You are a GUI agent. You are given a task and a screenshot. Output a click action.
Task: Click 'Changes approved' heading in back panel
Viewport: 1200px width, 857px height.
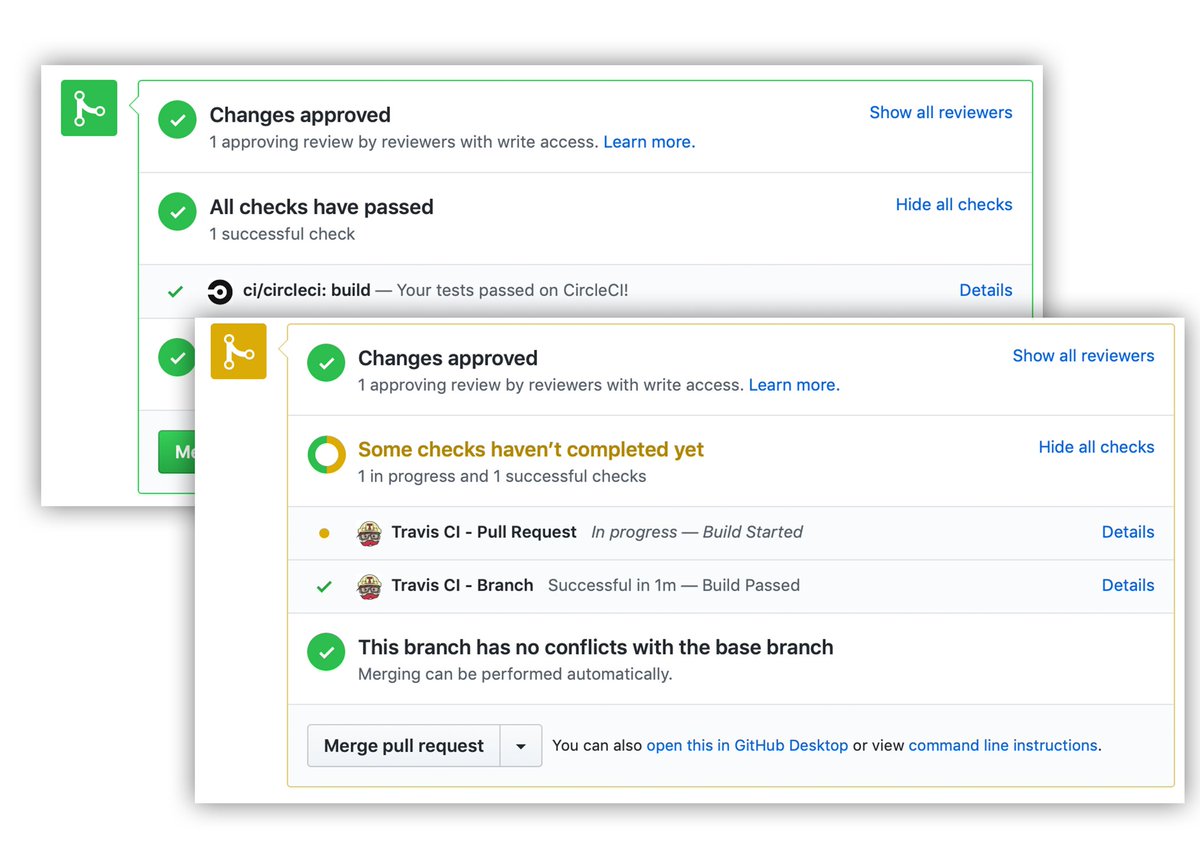click(300, 115)
